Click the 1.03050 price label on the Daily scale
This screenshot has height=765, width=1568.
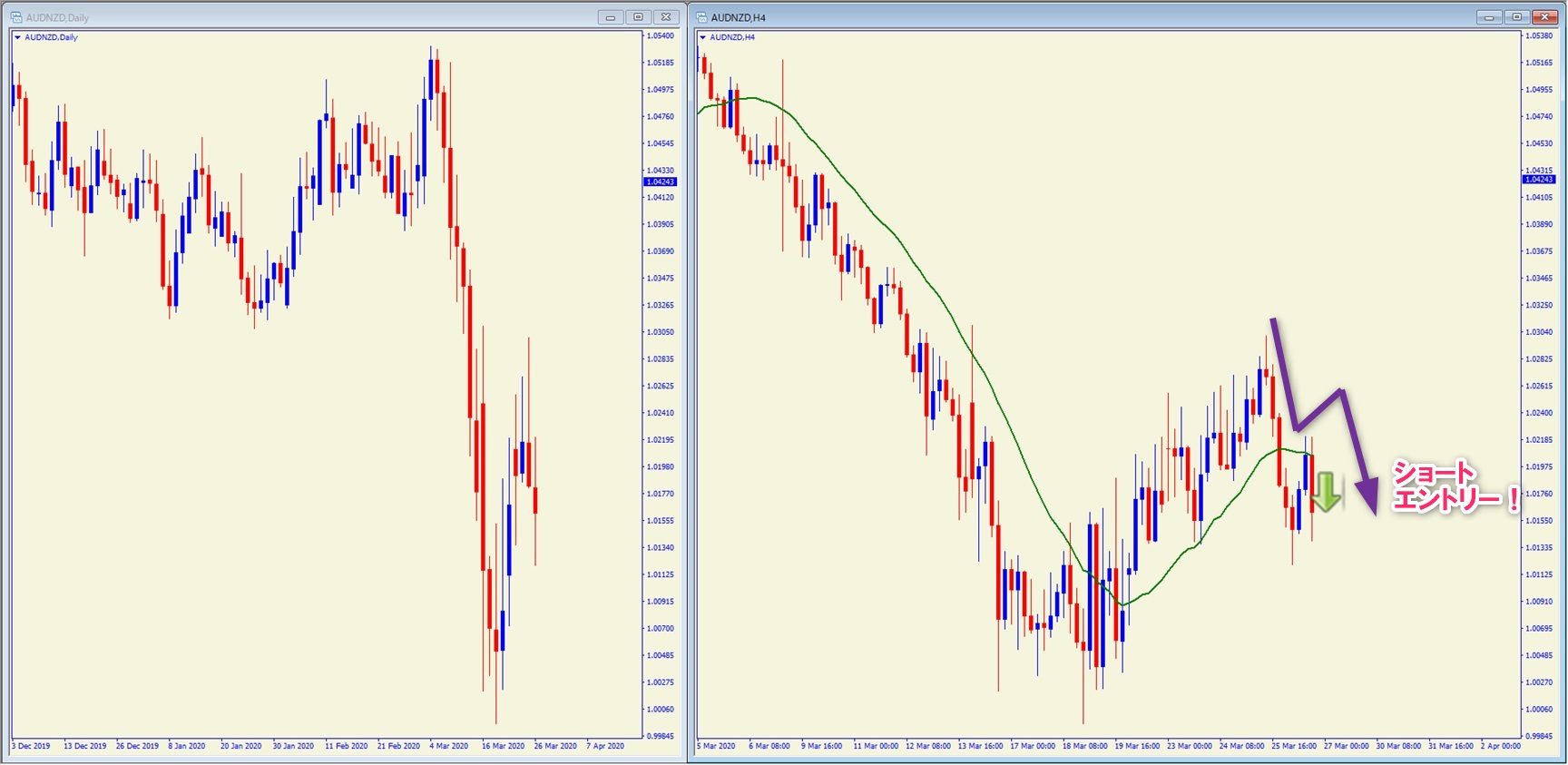[x=661, y=332]
